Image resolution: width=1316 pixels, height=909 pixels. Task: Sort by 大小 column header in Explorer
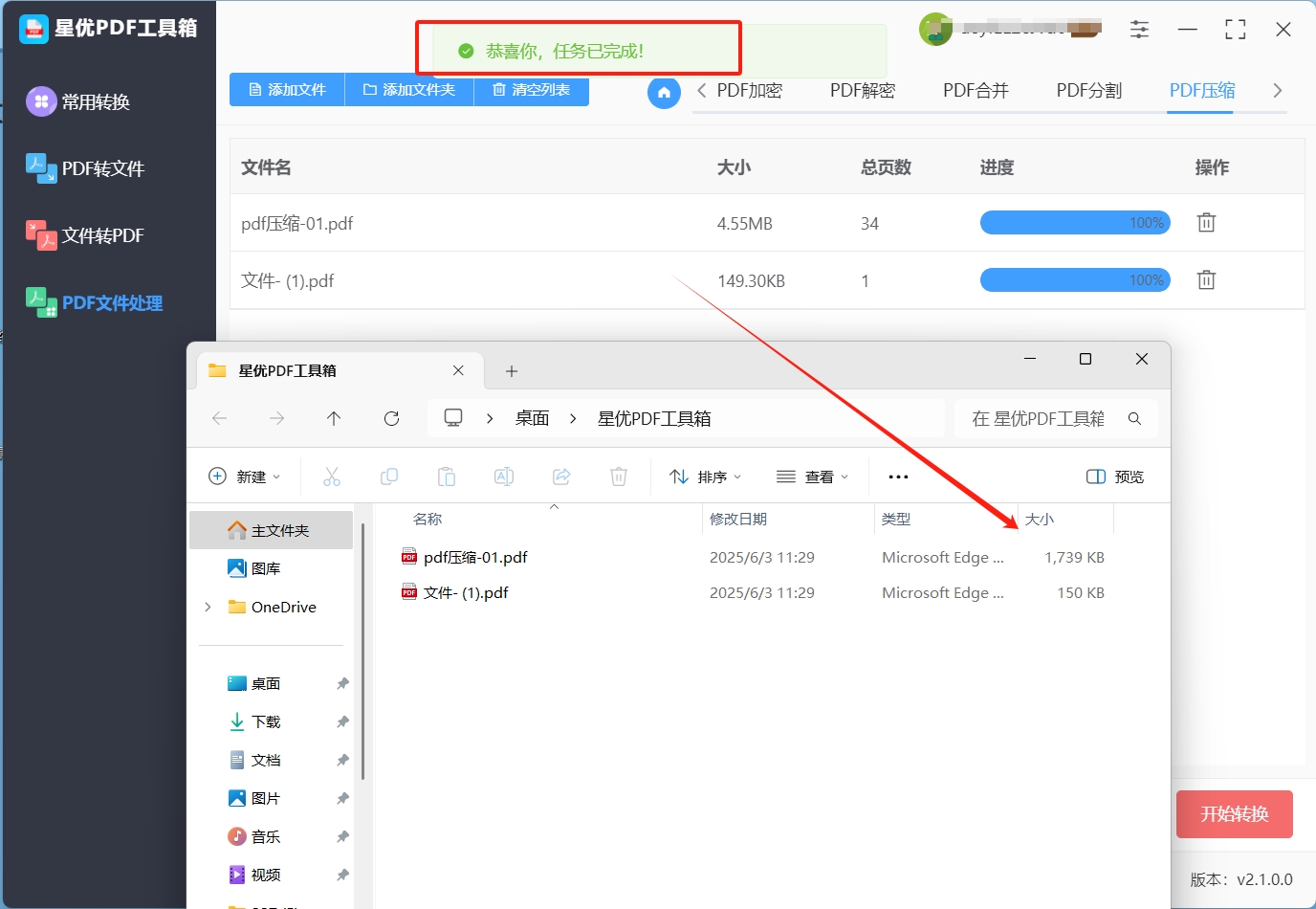click(x=1040, y=519)
